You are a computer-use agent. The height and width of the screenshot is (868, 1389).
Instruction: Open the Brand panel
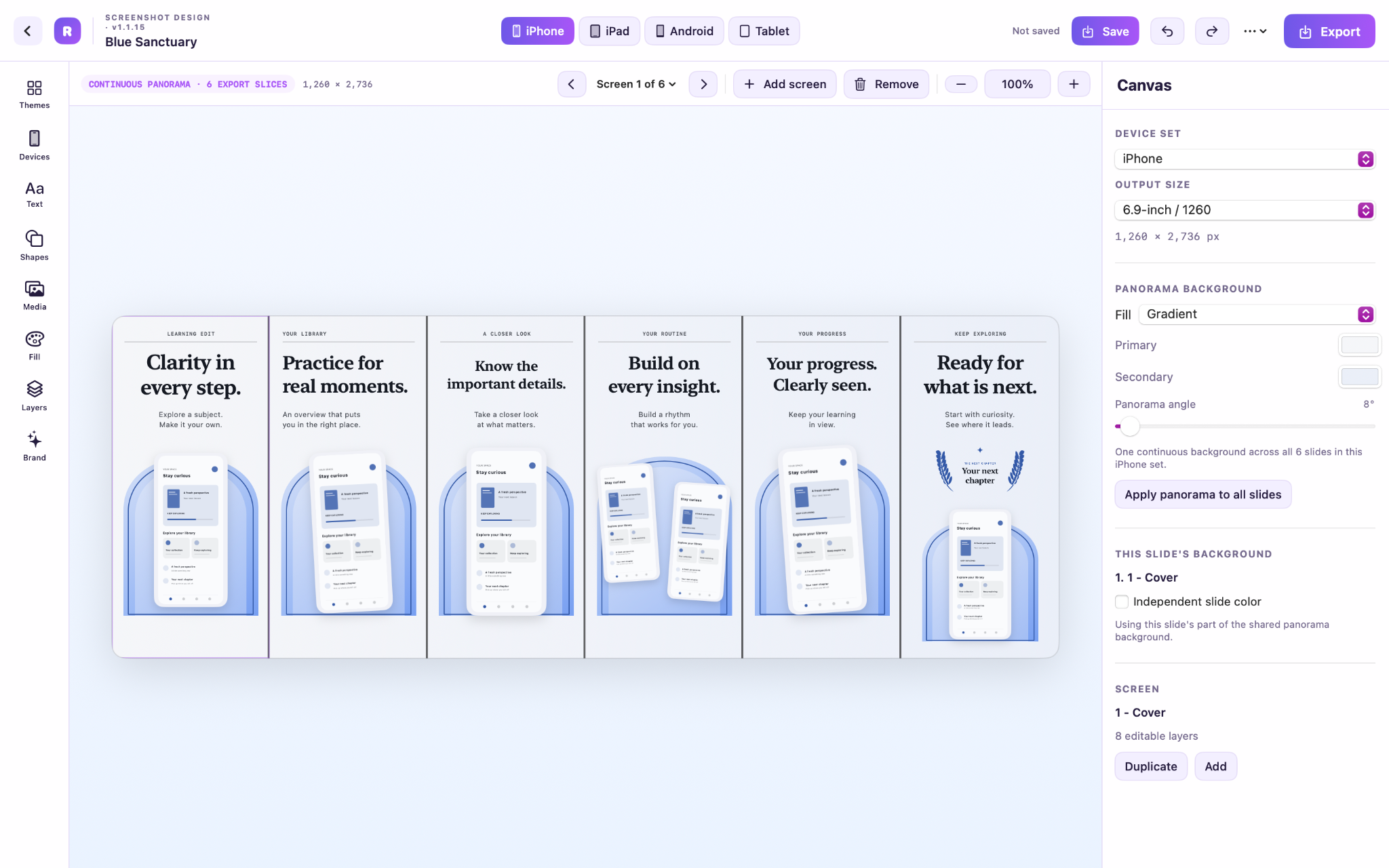(x=34, y=446)
